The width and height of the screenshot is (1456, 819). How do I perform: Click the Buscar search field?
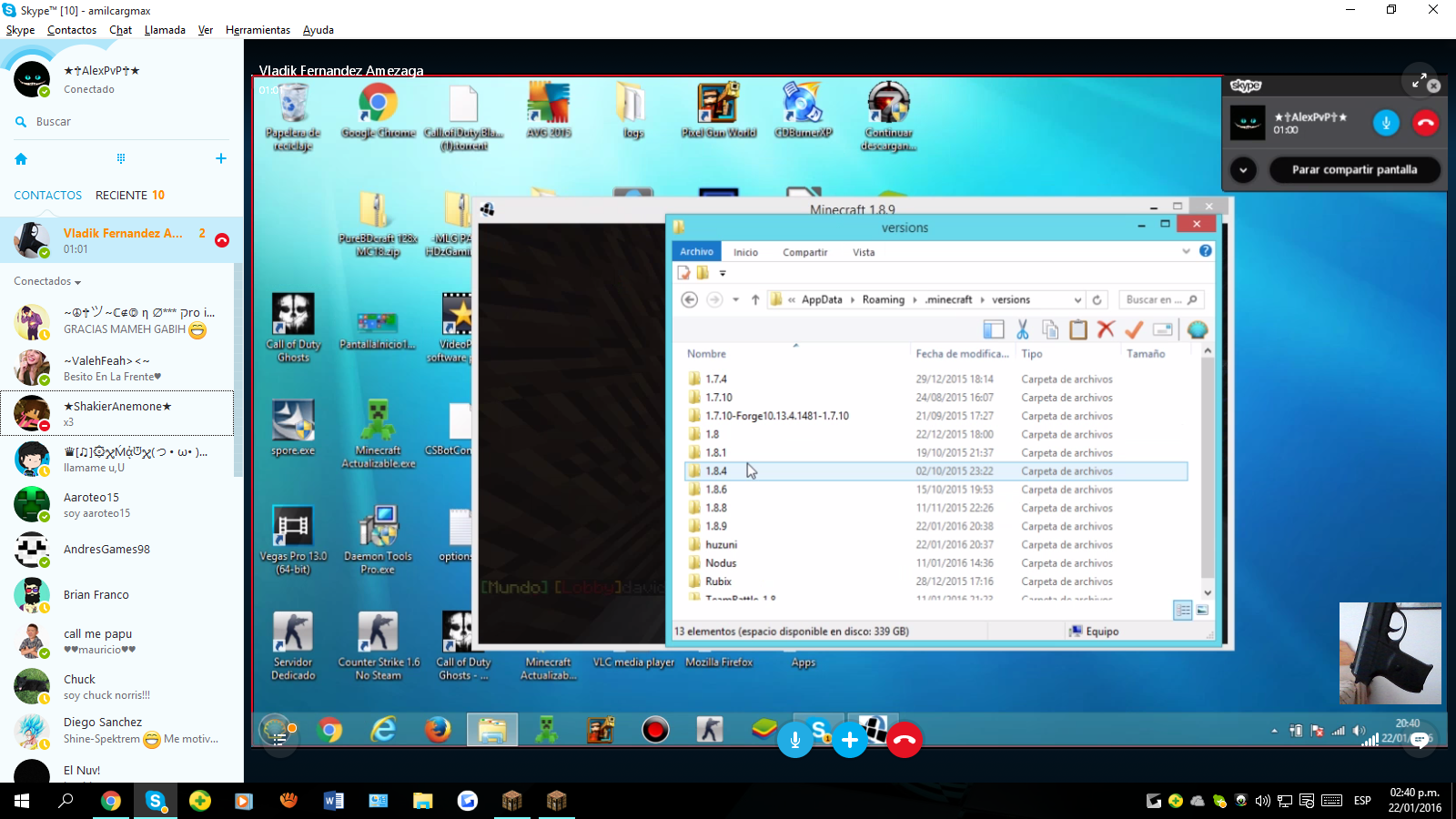click(122, 122)
